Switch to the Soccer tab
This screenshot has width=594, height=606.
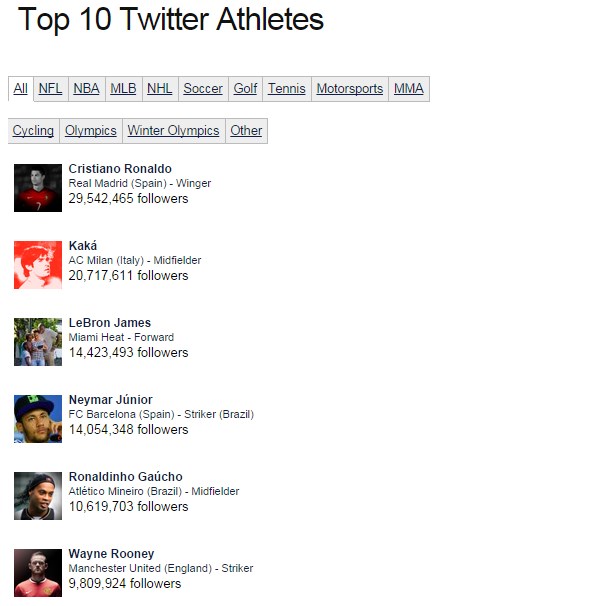pyautogui.click(x=203, y=89)
